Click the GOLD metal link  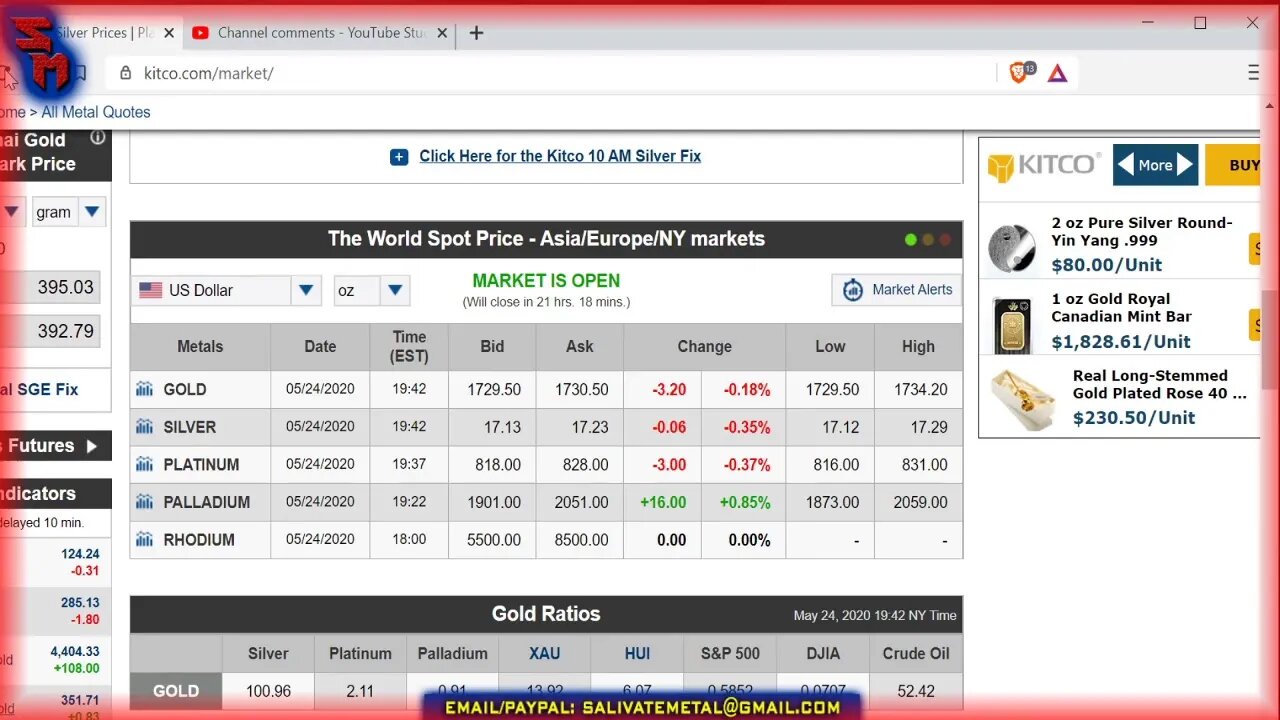[185, 390]
